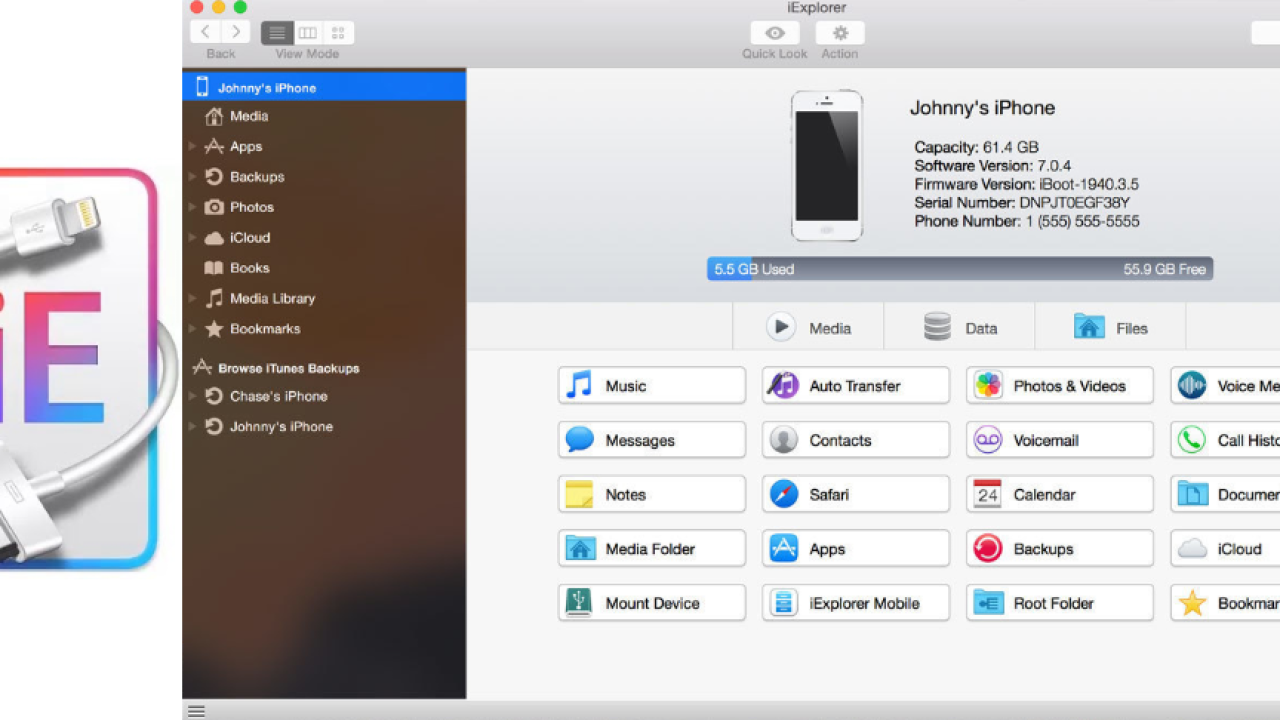
Task: Click the Mount Device icon
Action: pos(579,602)
